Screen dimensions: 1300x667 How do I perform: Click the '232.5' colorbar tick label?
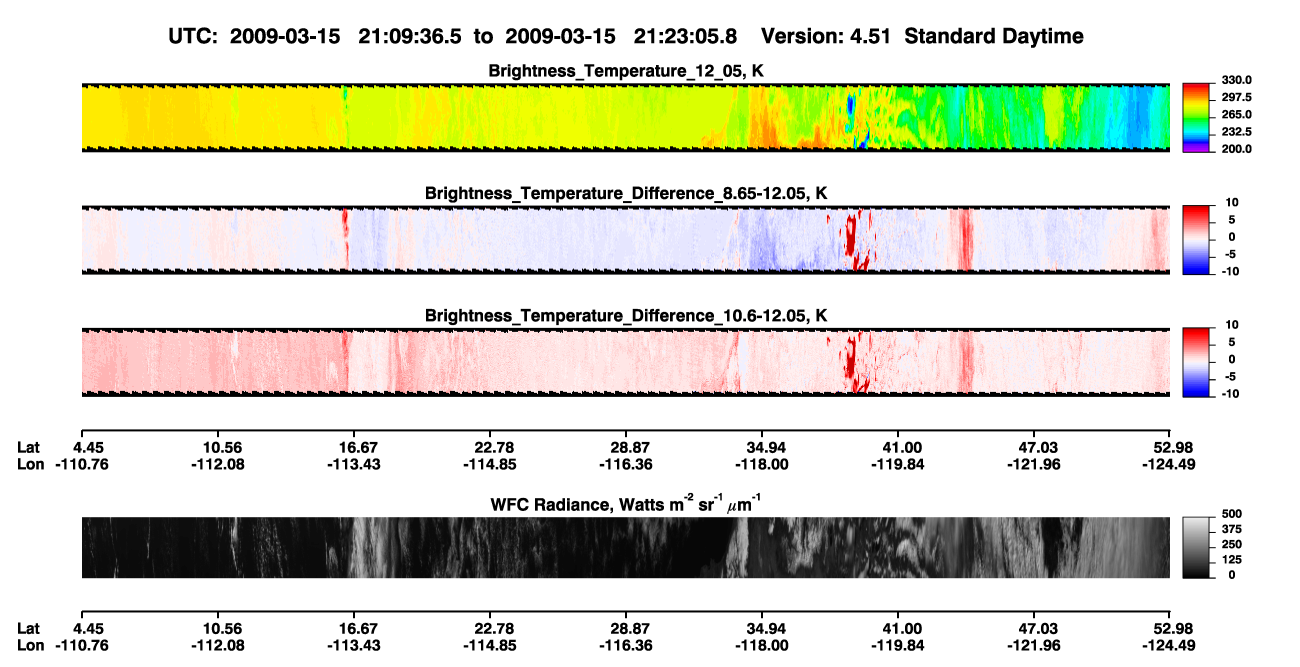pos(1237,132)
